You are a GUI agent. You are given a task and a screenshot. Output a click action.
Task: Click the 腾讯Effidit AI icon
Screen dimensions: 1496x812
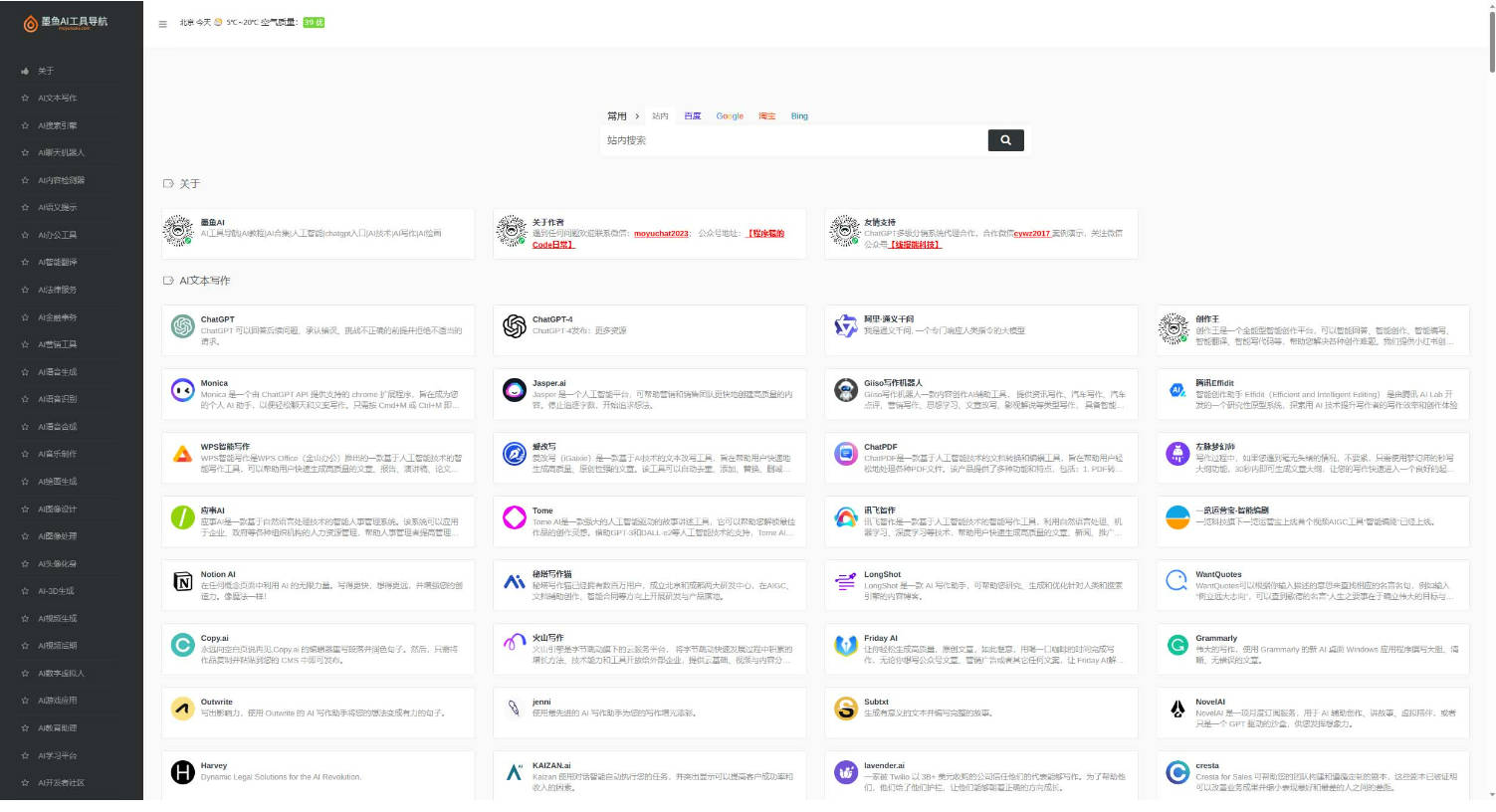(x=1177, y=390)
